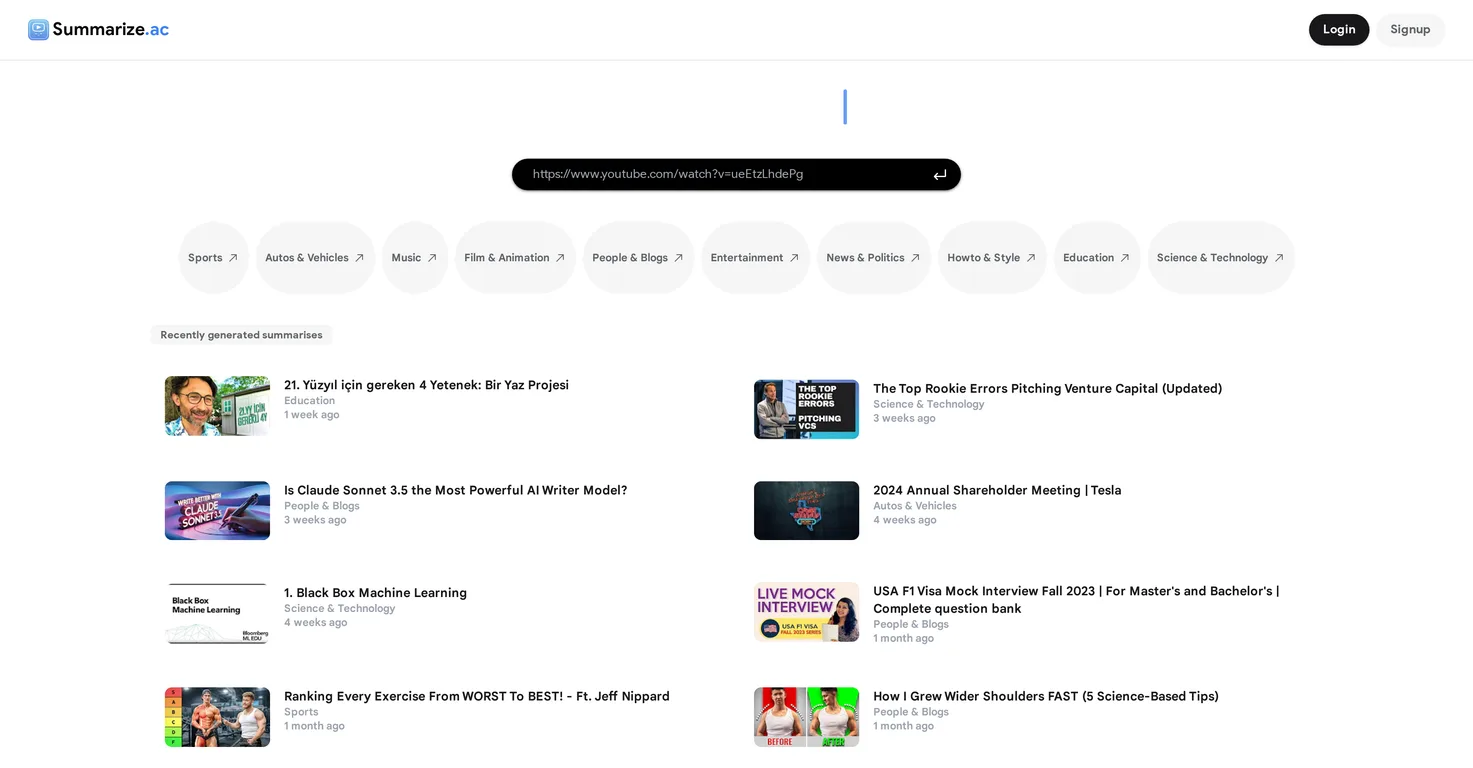This screenshot has width=1473, height=768.
Task: Submit URL with the enter arrow icon
Action: pyautogui.click(x=940, y=175)
